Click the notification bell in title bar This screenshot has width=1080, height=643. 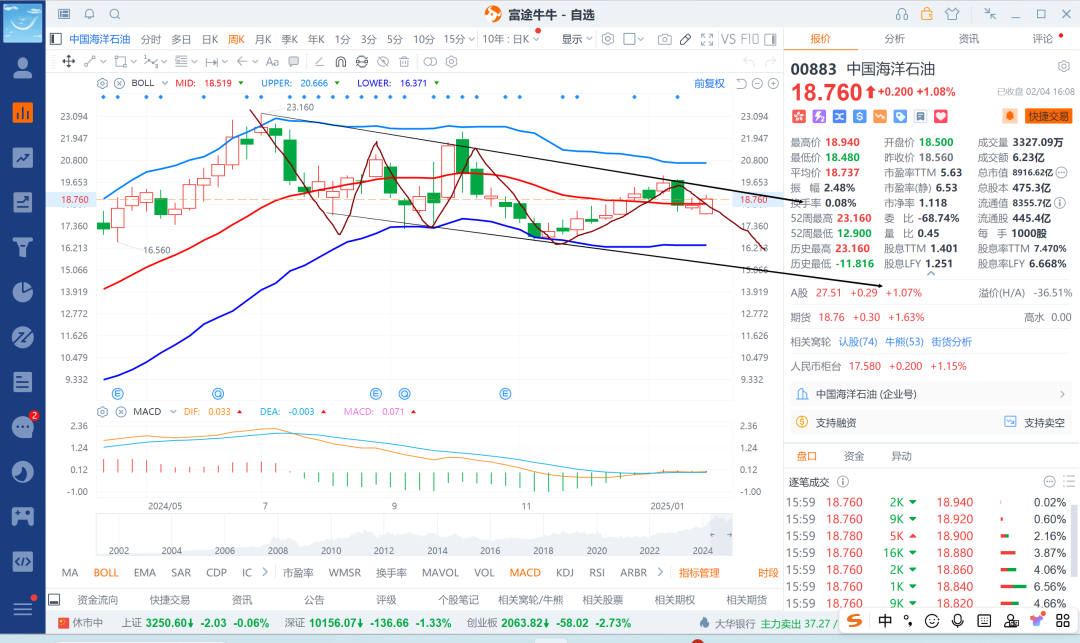[x=90, y=14]
